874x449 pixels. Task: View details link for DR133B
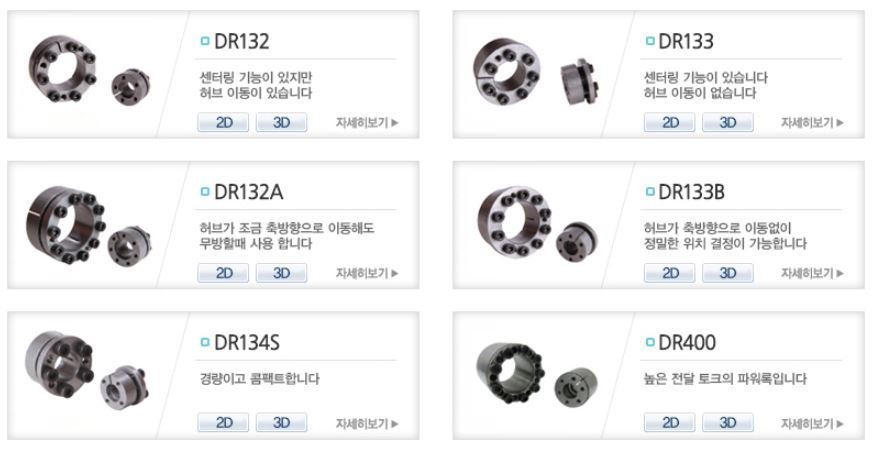tap(812, 273)
